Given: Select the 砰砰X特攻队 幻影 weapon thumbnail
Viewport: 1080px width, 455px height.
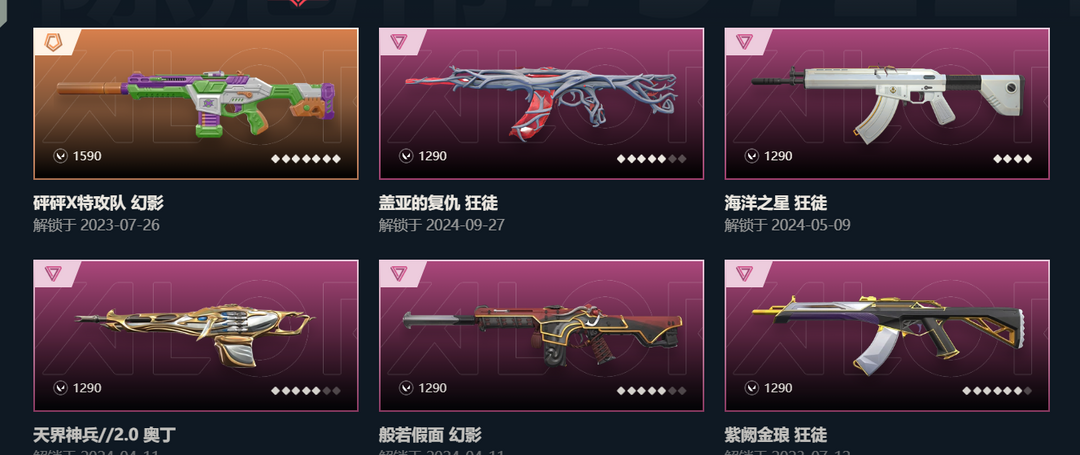Looking at the screenshot, I should 196,103.
